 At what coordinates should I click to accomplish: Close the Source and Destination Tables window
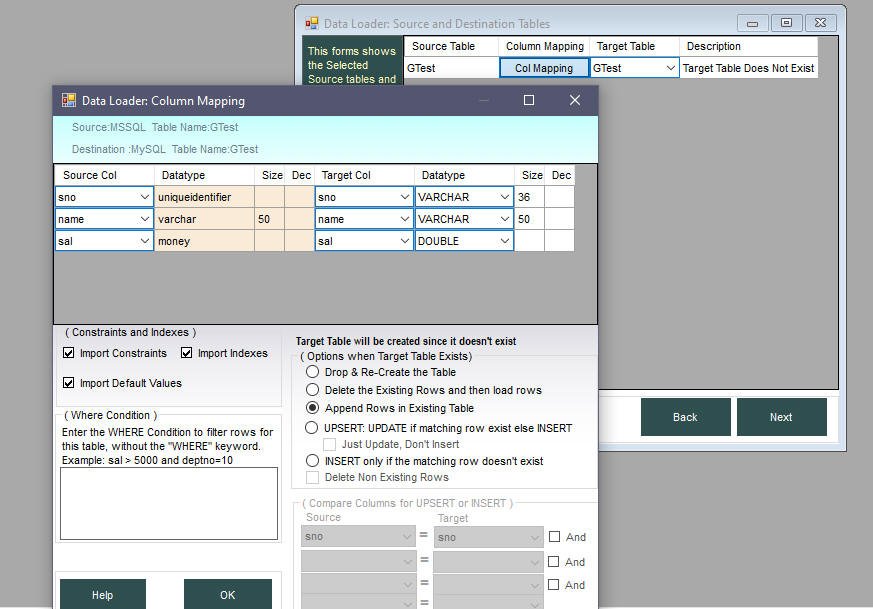coord(820,23)
